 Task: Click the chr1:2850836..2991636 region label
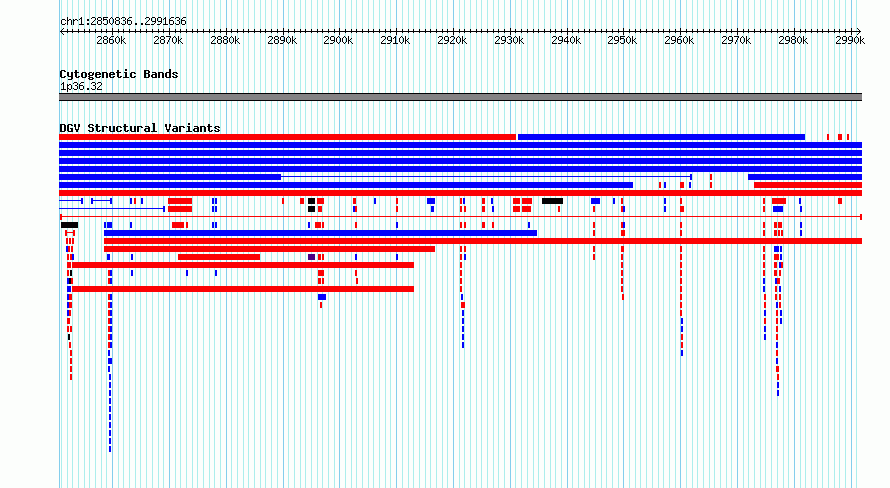click(x=123, y=21)
